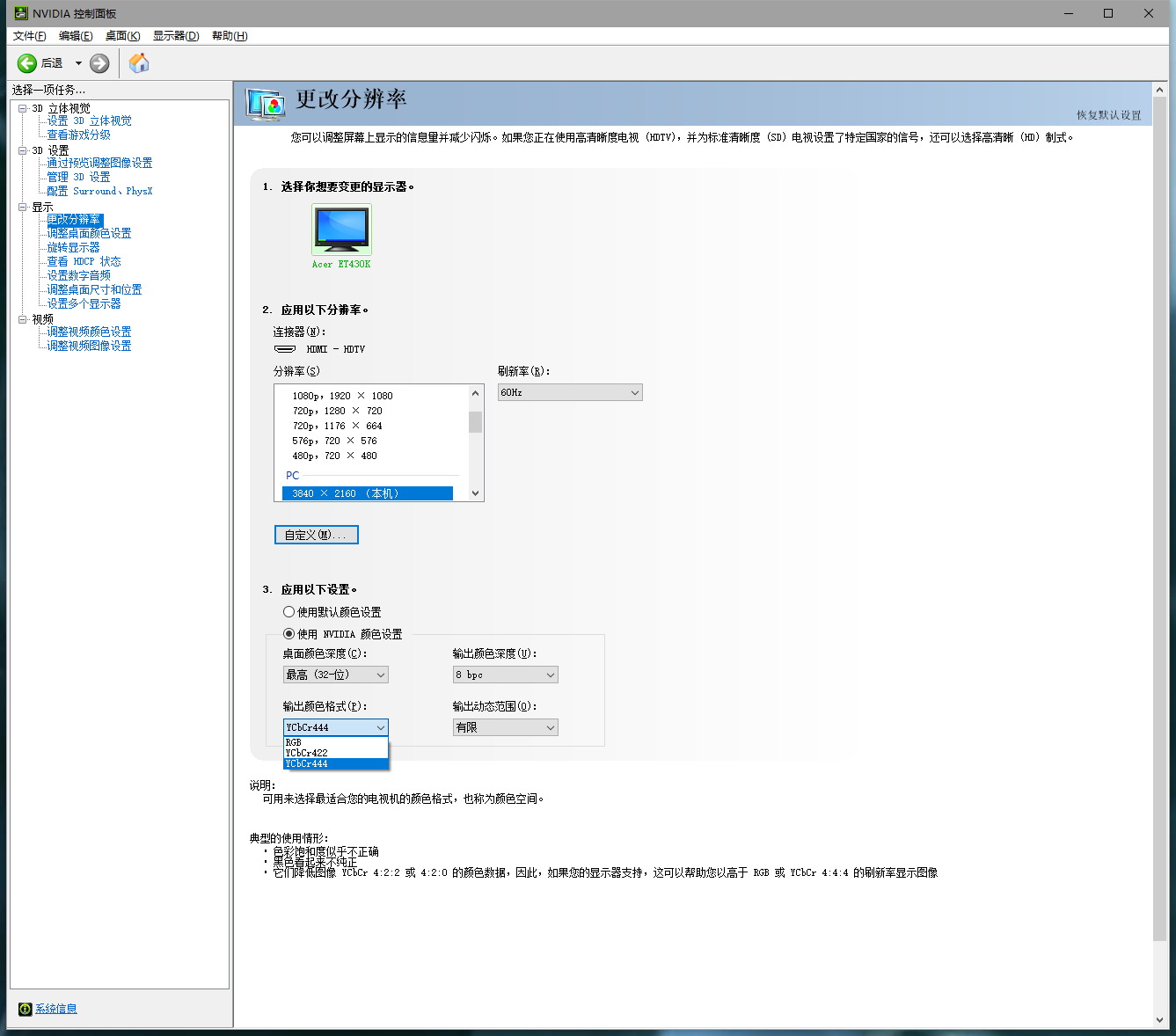Collapse the 3D 设置 tree node
This screenshot has width=1176, height=1036.
[23, 150]
